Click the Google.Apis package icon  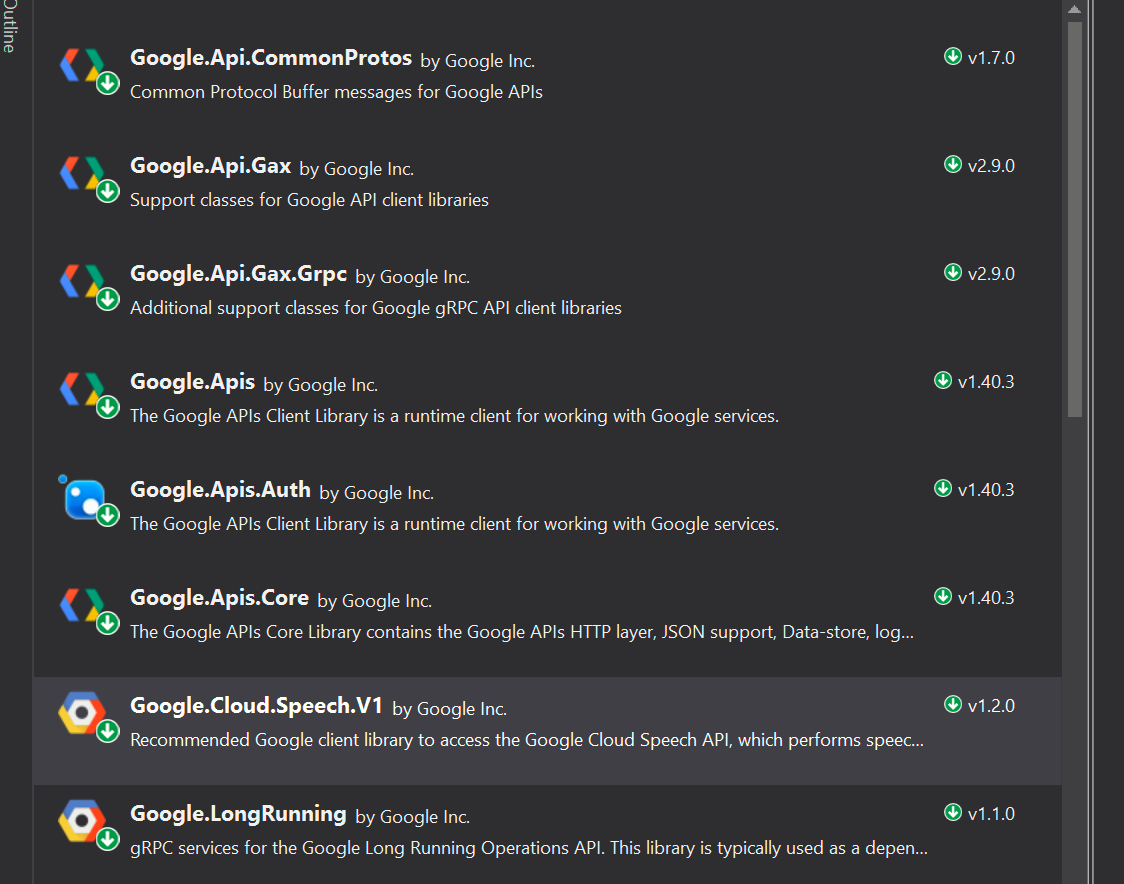pyautogui.click(x=86, y=389)
